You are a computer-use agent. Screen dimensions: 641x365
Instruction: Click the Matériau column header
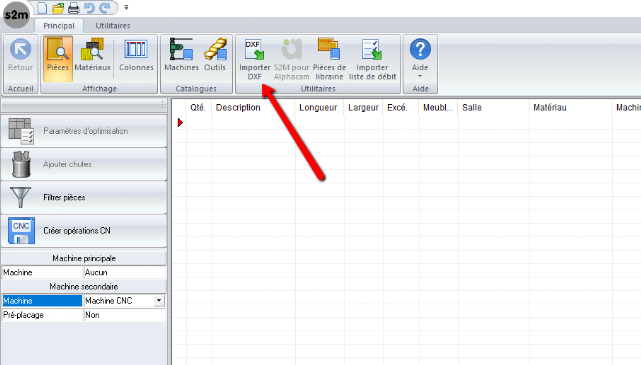pyautogui.click(x=570, y=107)
